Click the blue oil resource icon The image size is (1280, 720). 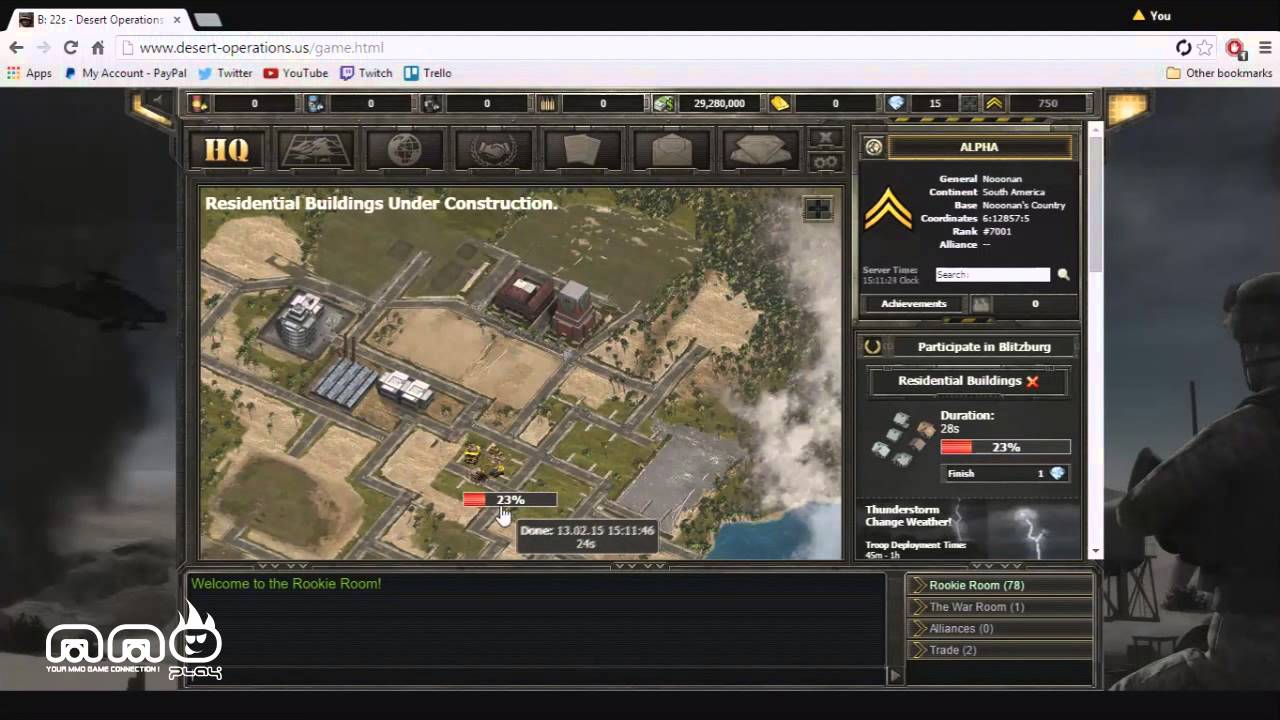(x=315, y=103)
